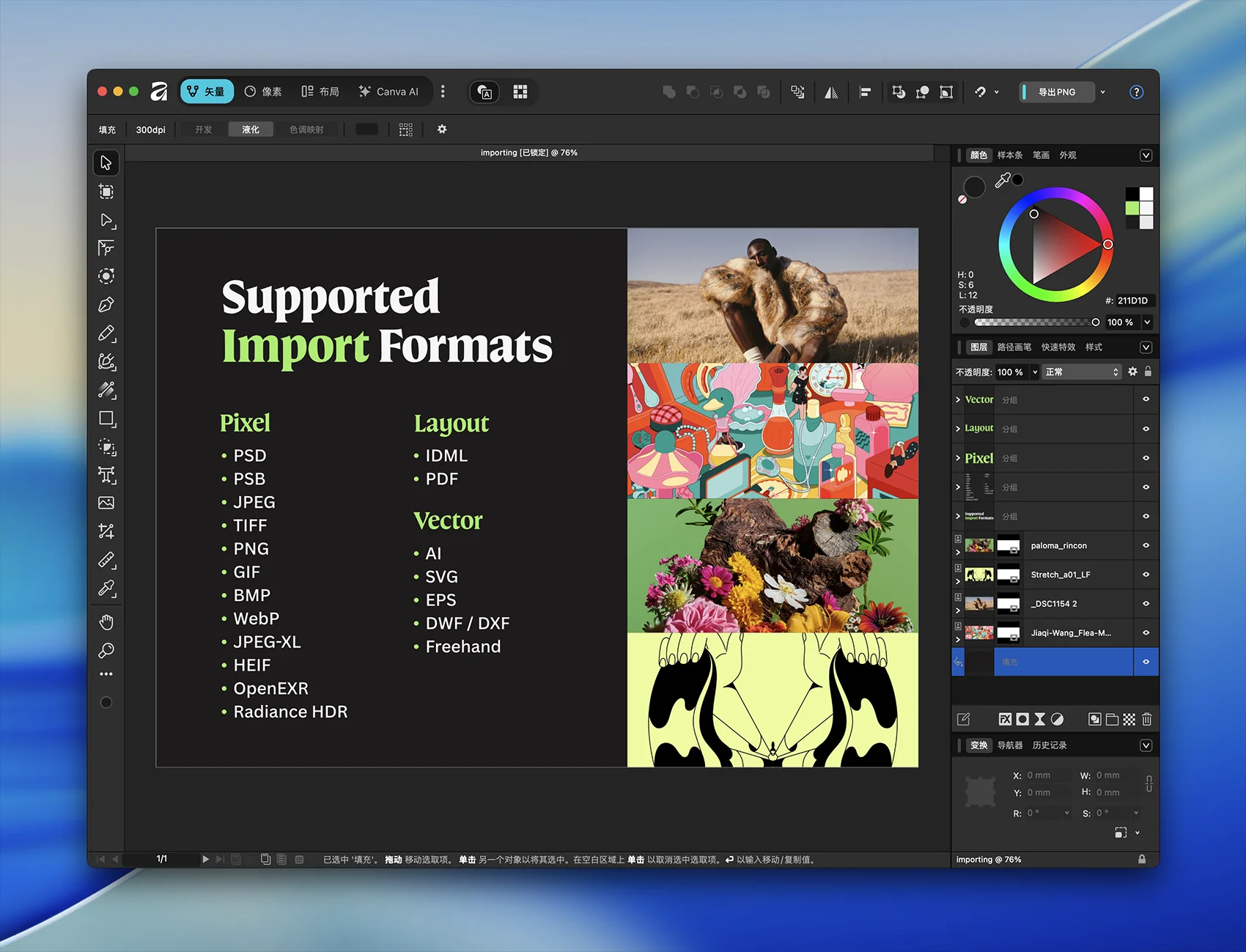Expand the Supported Import Formats group
Viewport: 1246px width, 952px height.
point(958,516)
